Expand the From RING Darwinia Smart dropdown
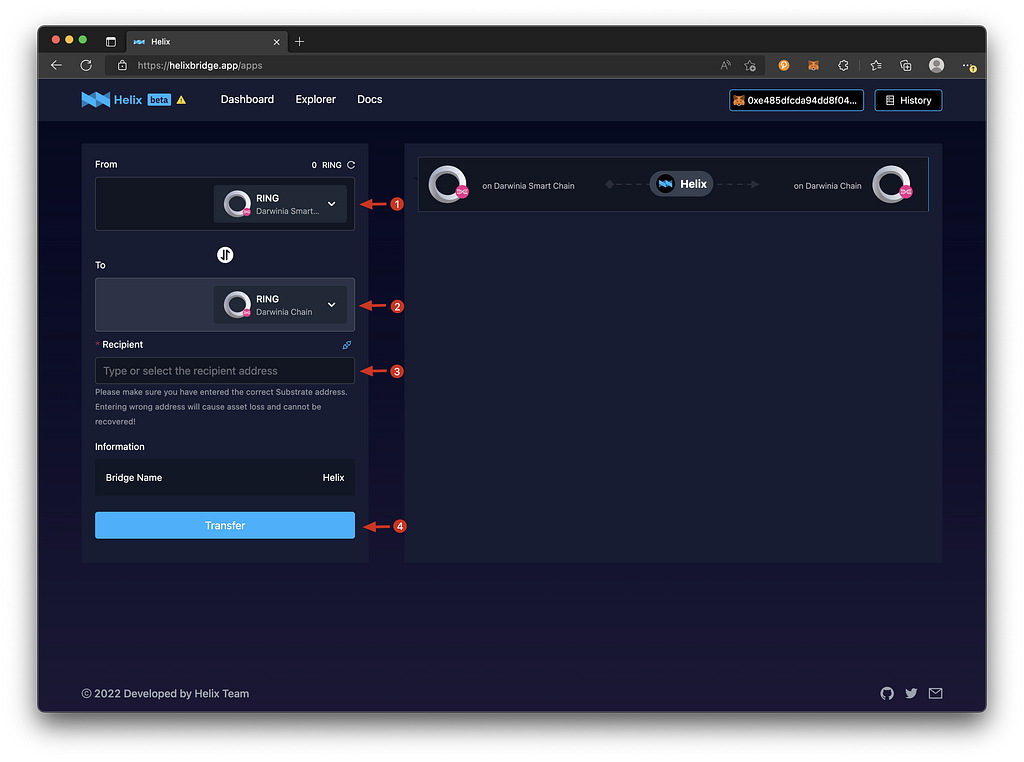 tap(280, 204)
